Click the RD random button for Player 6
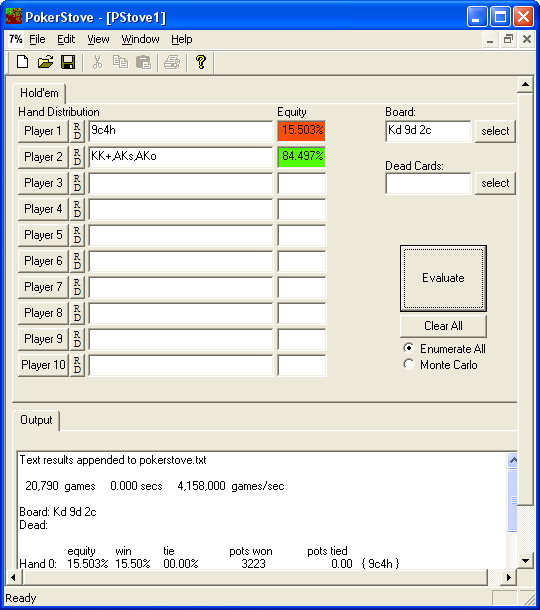This screenshot has width=540, height=610. [77, 261]
